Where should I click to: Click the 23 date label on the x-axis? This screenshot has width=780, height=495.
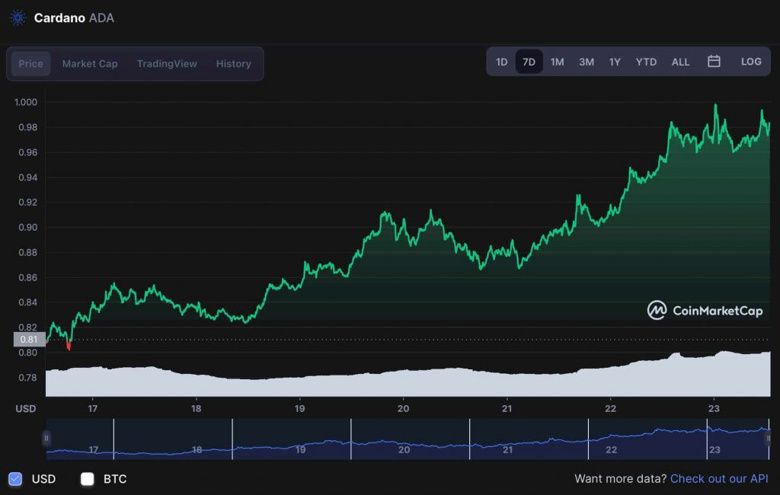tap(714, 408)
